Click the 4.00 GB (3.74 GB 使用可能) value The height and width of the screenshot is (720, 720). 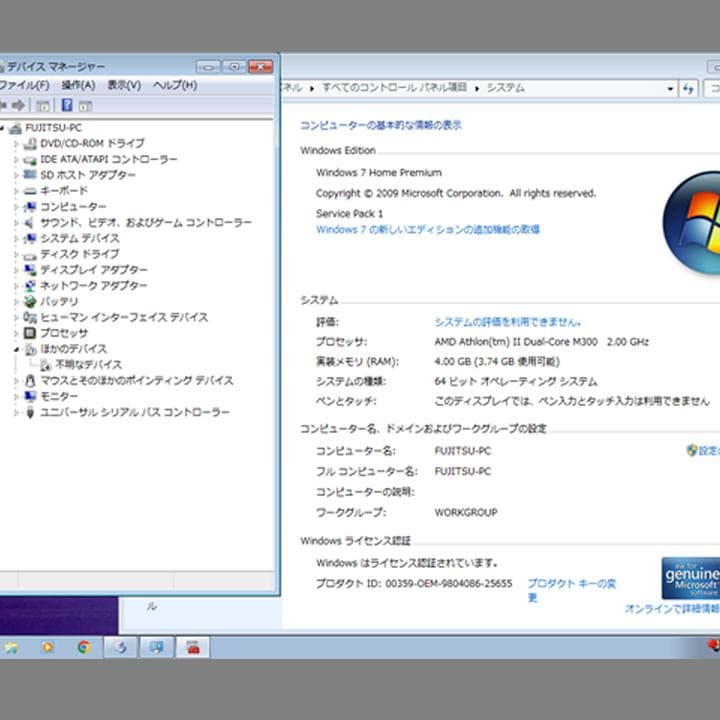(497, 361)
